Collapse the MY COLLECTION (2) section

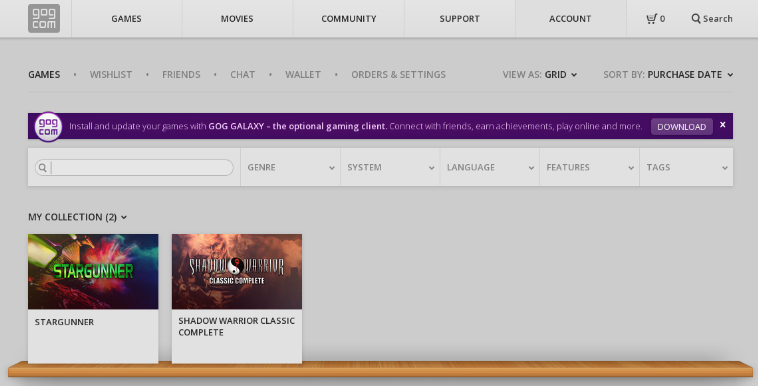(x=77, y=217)
